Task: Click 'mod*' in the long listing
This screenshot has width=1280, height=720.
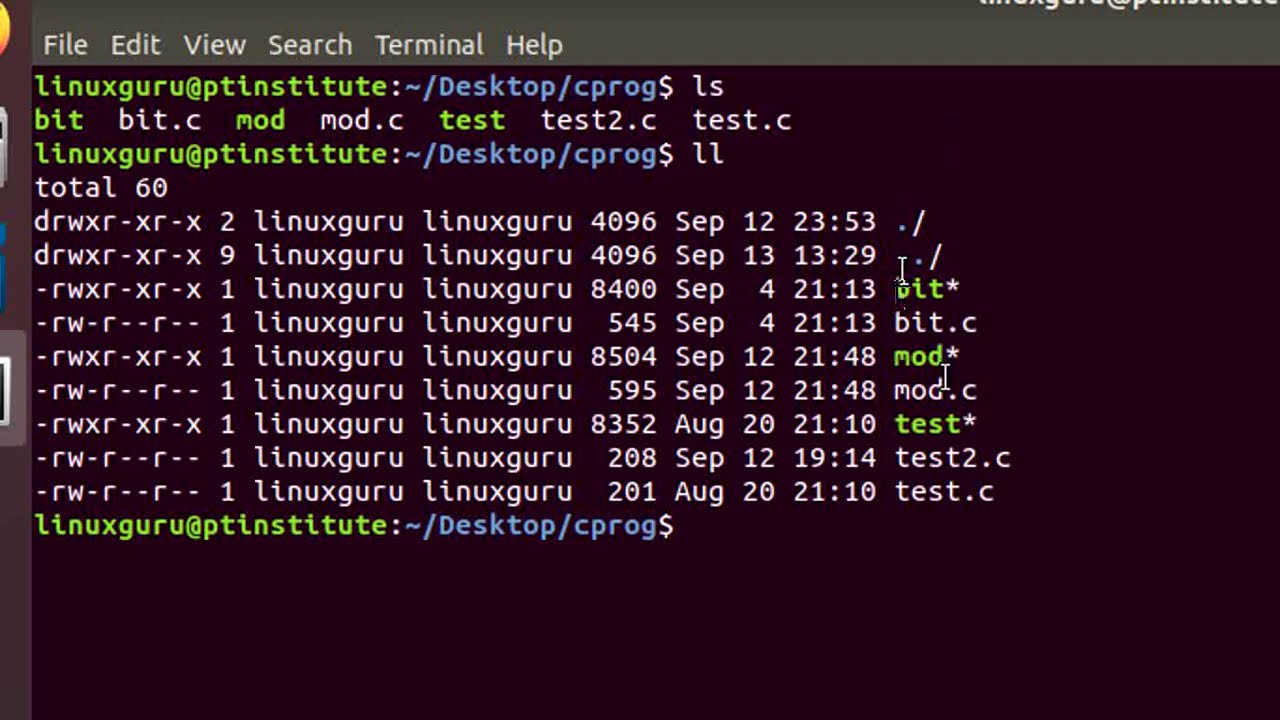Action: click(x=927, y=357)
